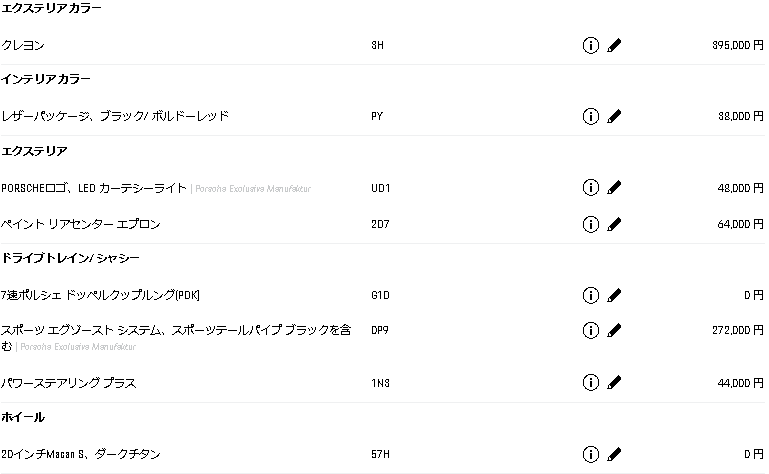Click the スポーツ エグゾースト システム item name
Screen dimensions: 769x474
click(176, 338)
